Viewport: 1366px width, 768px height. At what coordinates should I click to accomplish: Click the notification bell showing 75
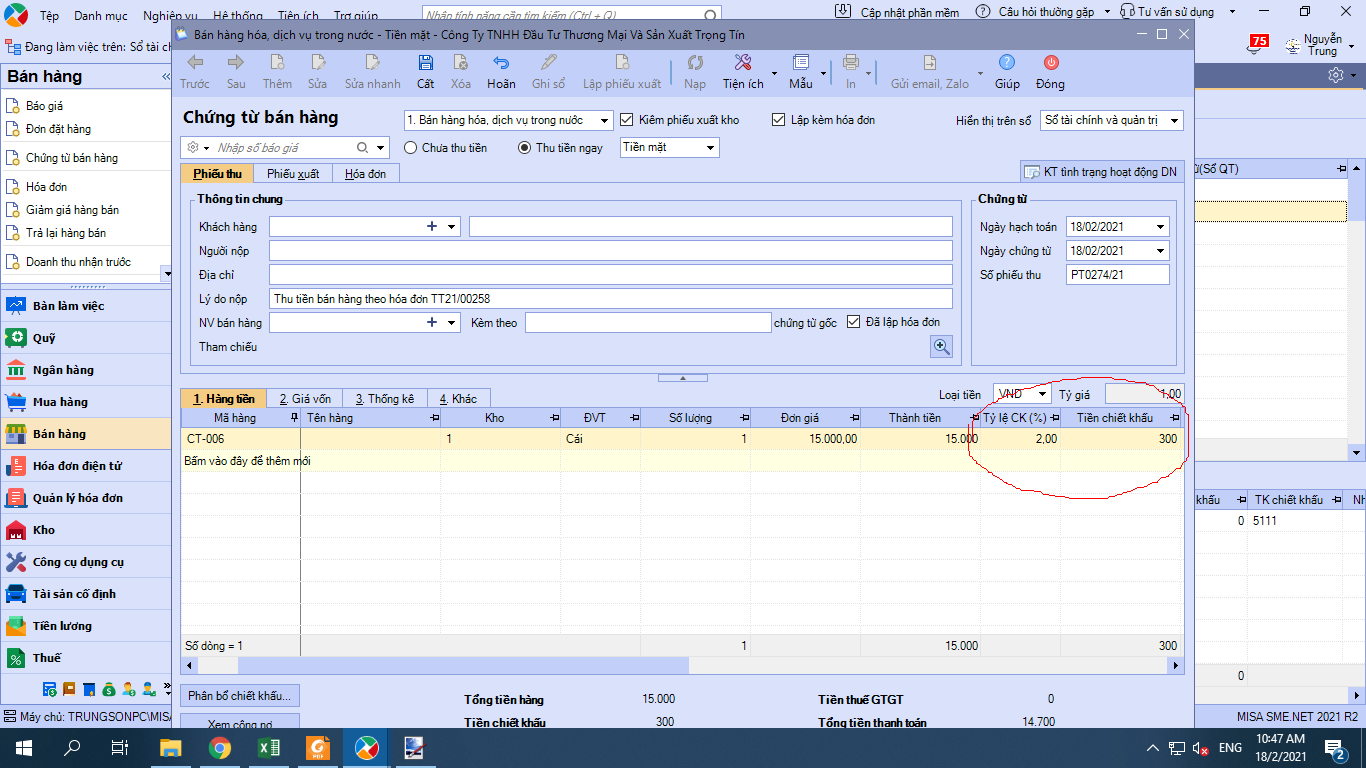coord(1257,44)
